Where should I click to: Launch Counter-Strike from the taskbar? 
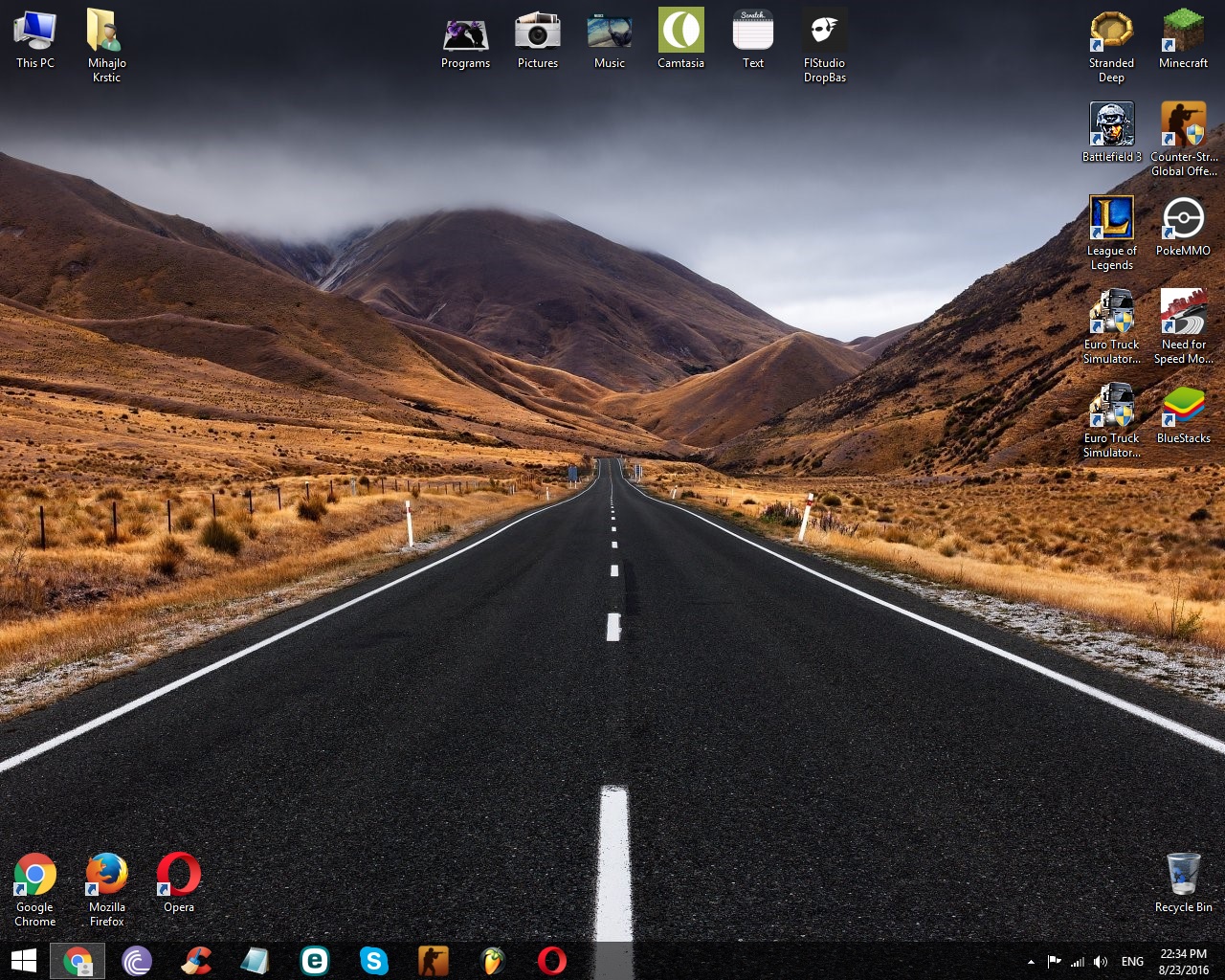click(434, 961)
